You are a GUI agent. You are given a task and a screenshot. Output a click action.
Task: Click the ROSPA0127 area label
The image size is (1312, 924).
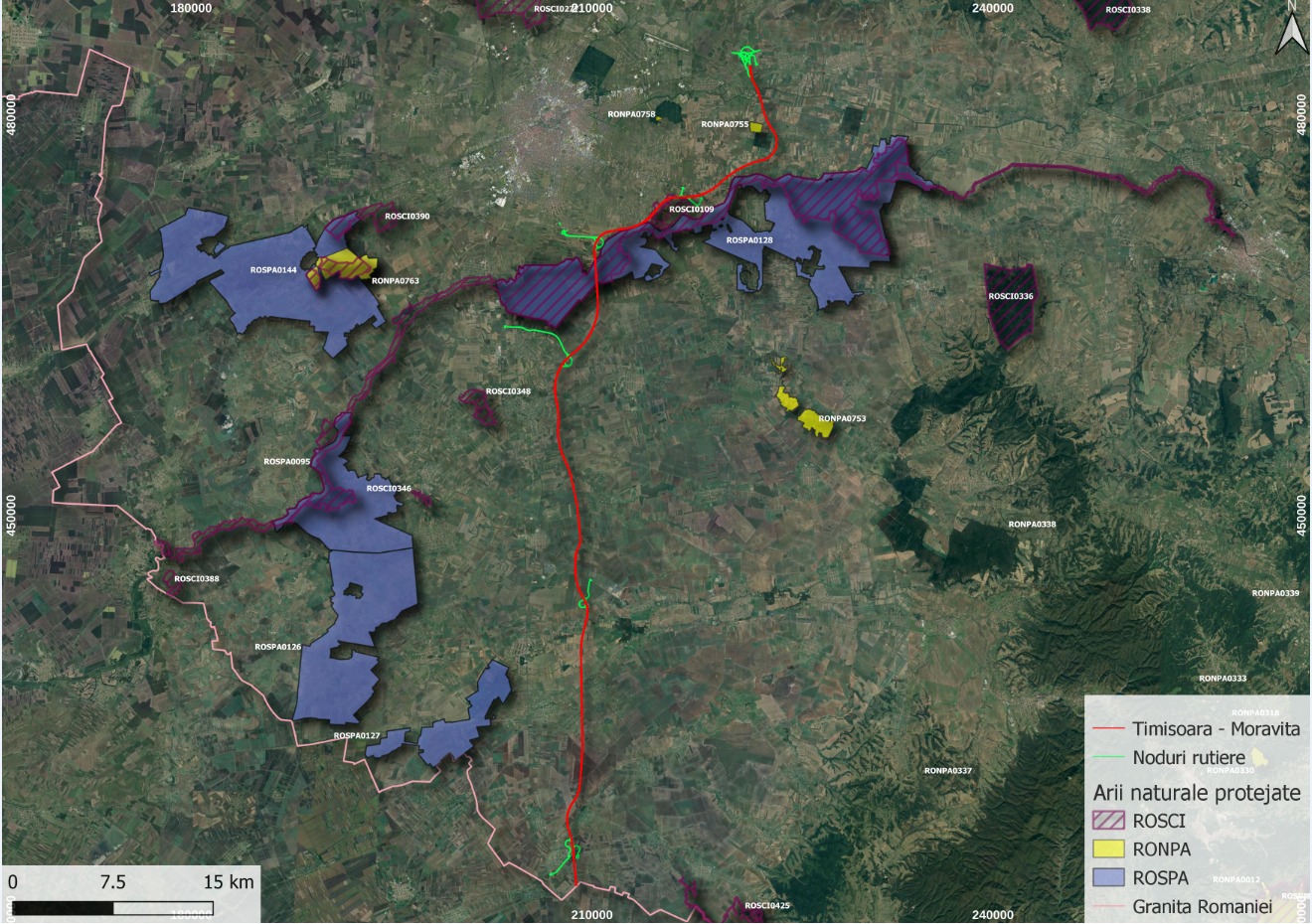click(x=357, y=736)
